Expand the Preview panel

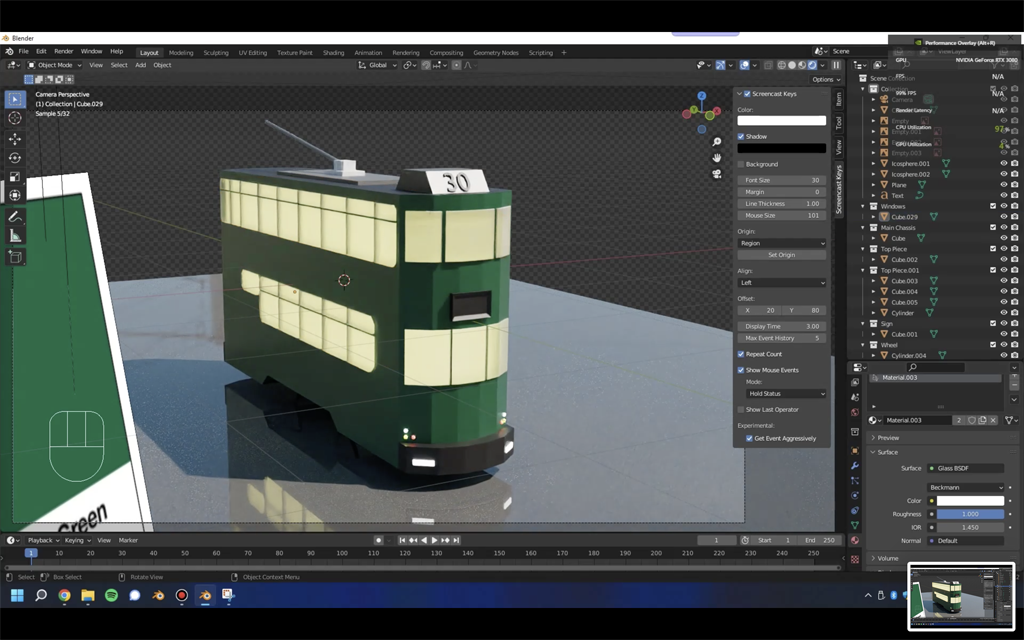[x=888, y=438]
